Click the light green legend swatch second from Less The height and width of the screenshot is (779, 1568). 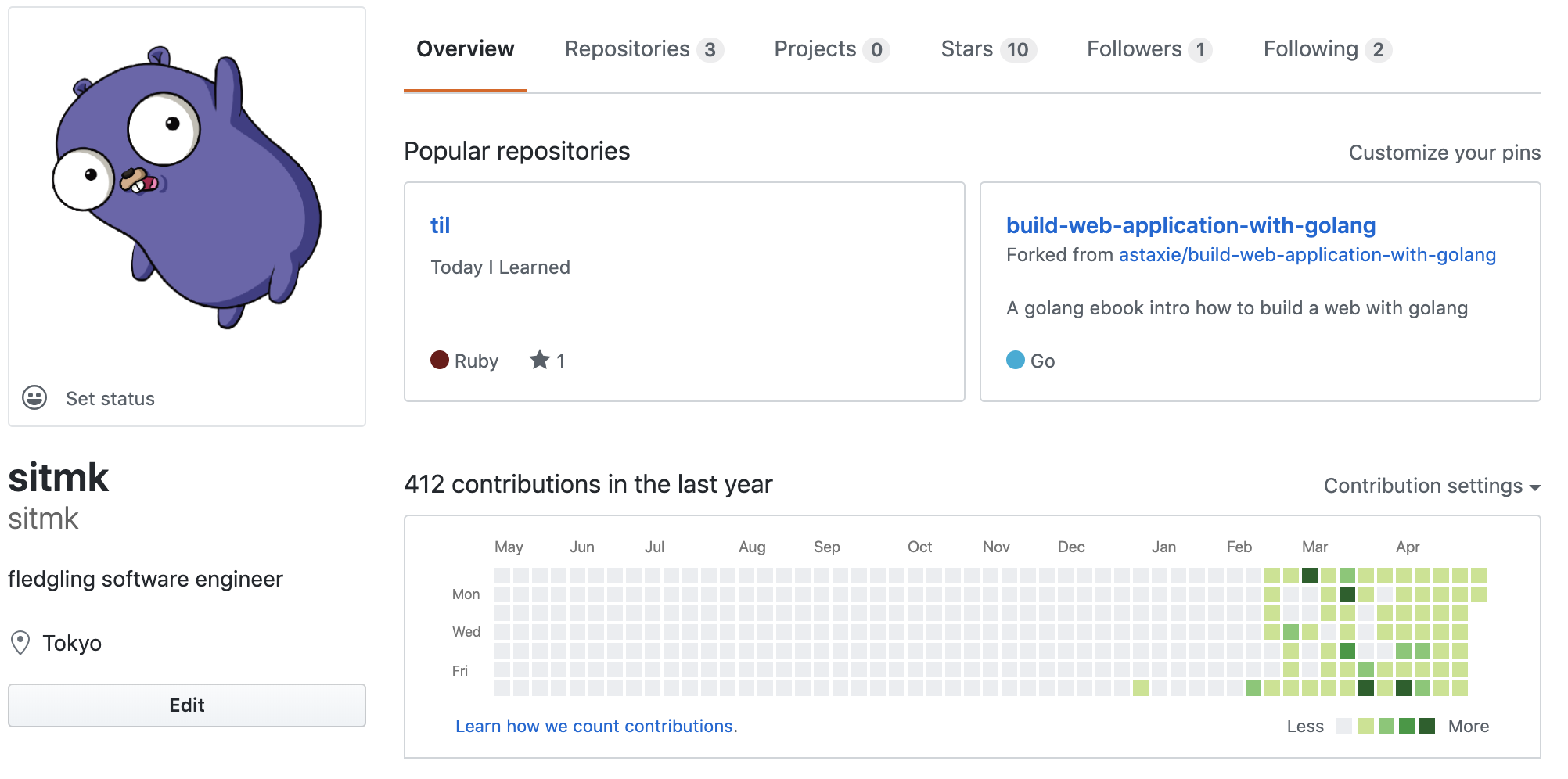point(1366,726)
